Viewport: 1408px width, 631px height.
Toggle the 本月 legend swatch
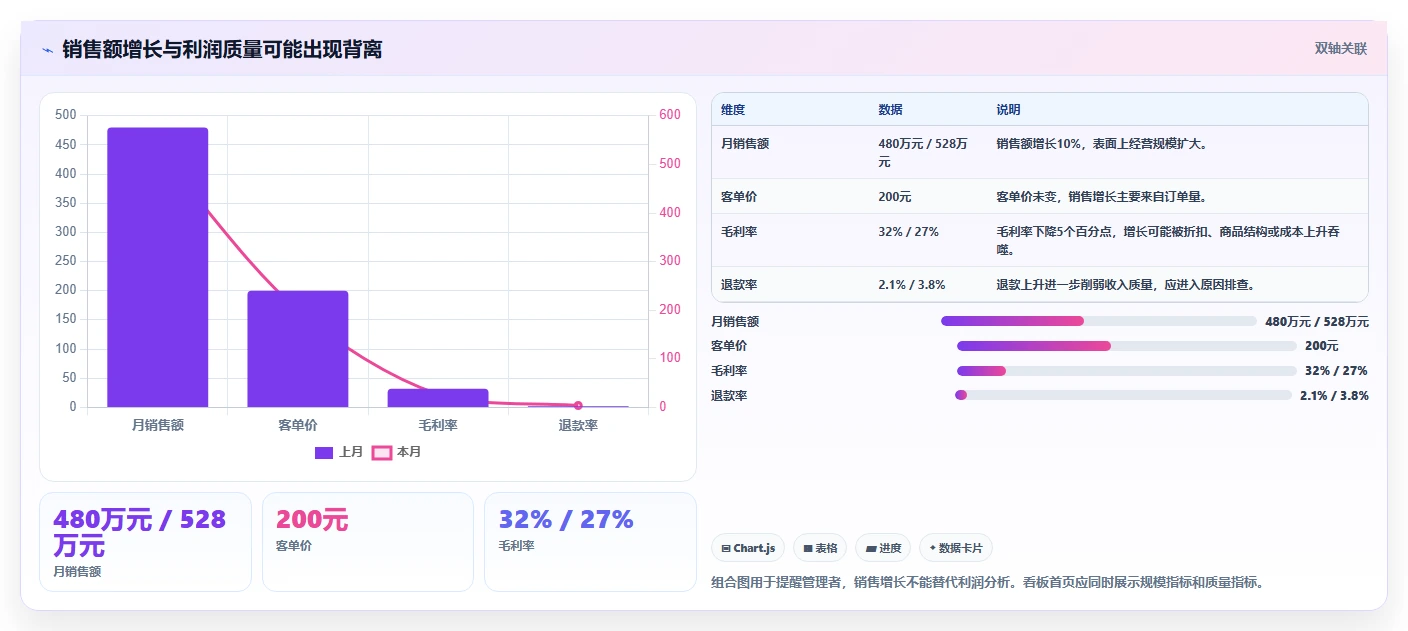(381, 452)
